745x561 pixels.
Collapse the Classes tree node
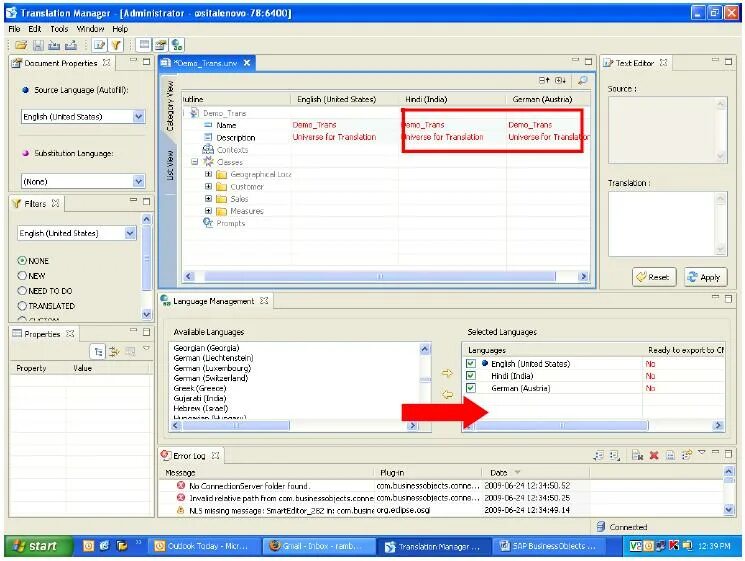click(195, 162)
